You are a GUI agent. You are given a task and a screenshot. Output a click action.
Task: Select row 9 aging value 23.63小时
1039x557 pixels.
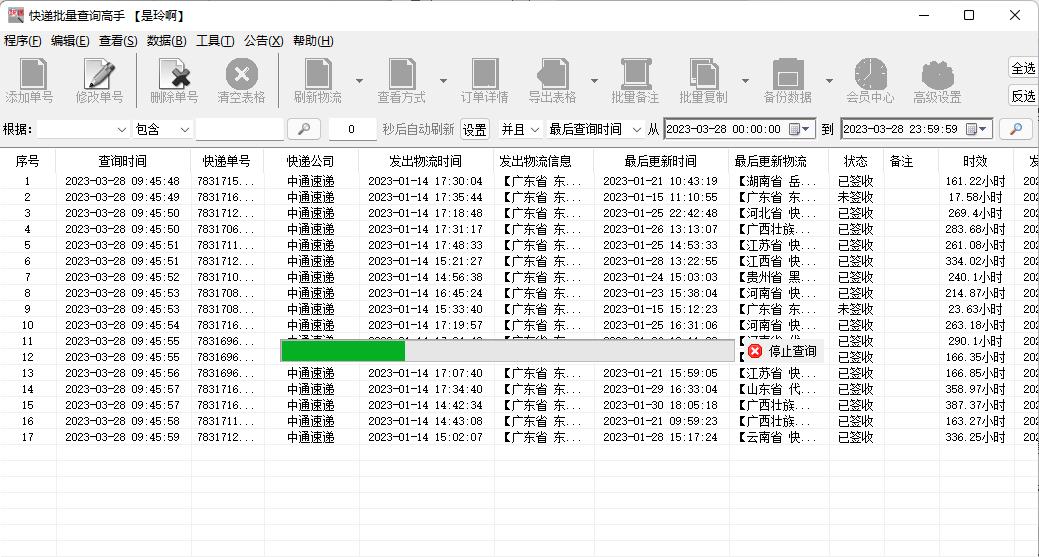pos(977,309)
